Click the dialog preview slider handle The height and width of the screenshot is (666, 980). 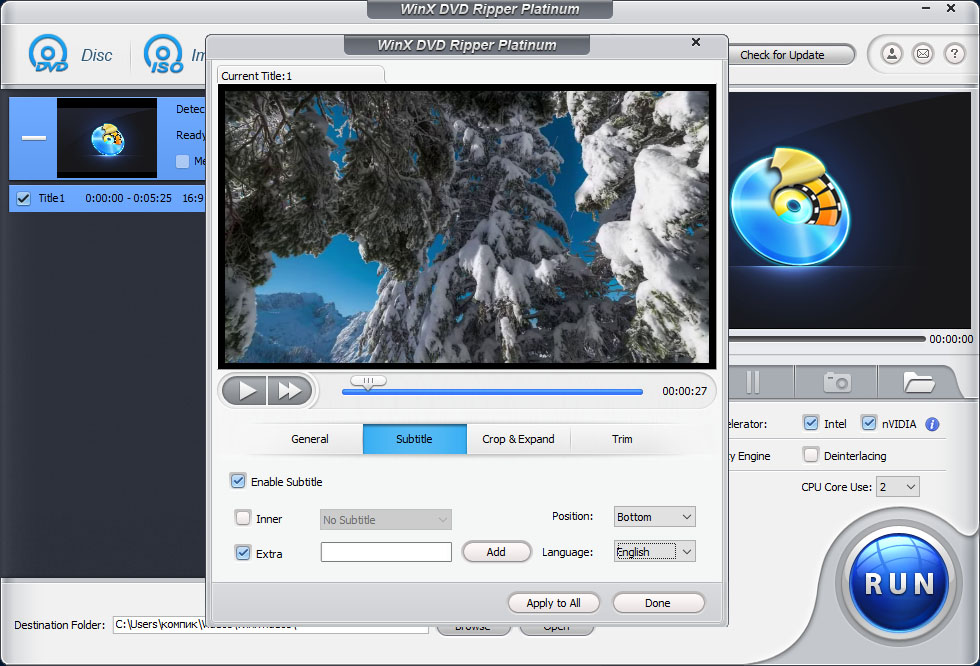pos(368,382)
